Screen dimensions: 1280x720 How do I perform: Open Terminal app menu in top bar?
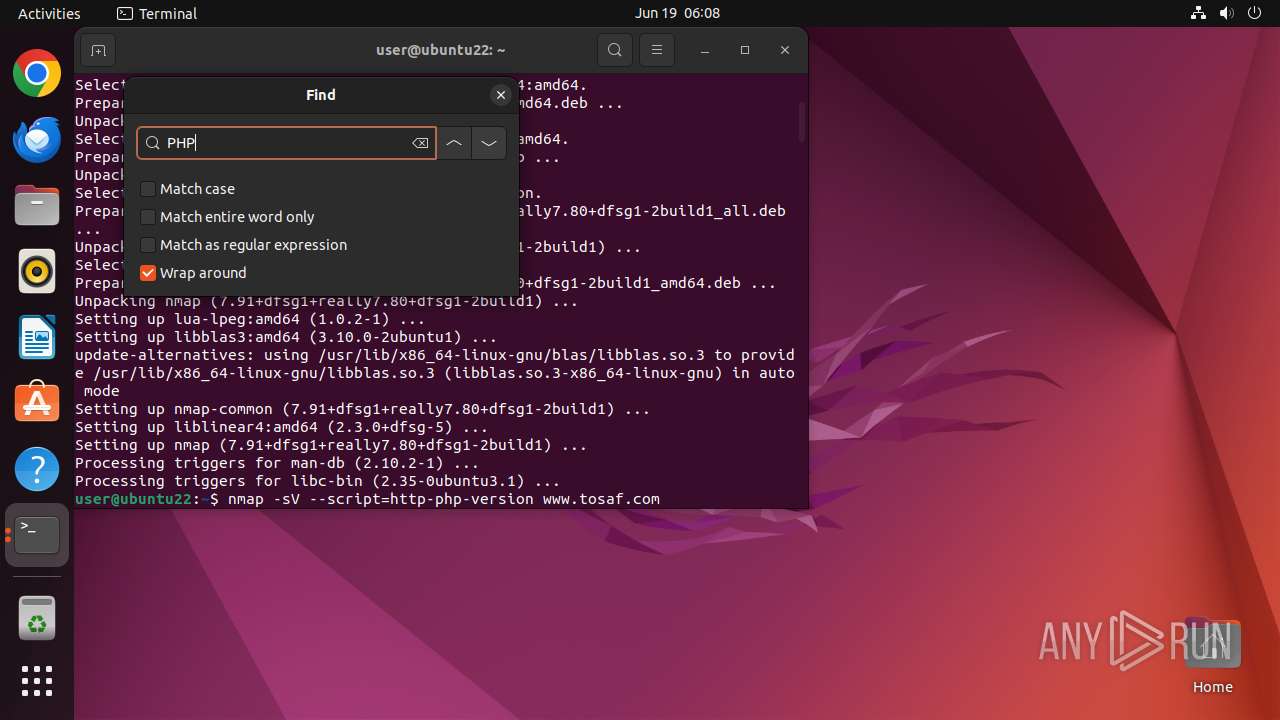click(157, 13)
